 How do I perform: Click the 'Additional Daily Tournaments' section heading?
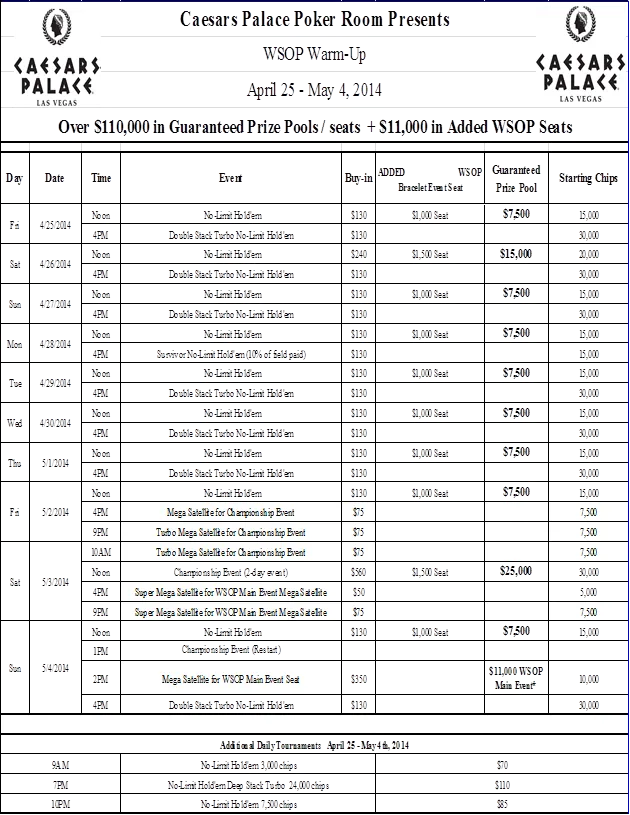315,745
